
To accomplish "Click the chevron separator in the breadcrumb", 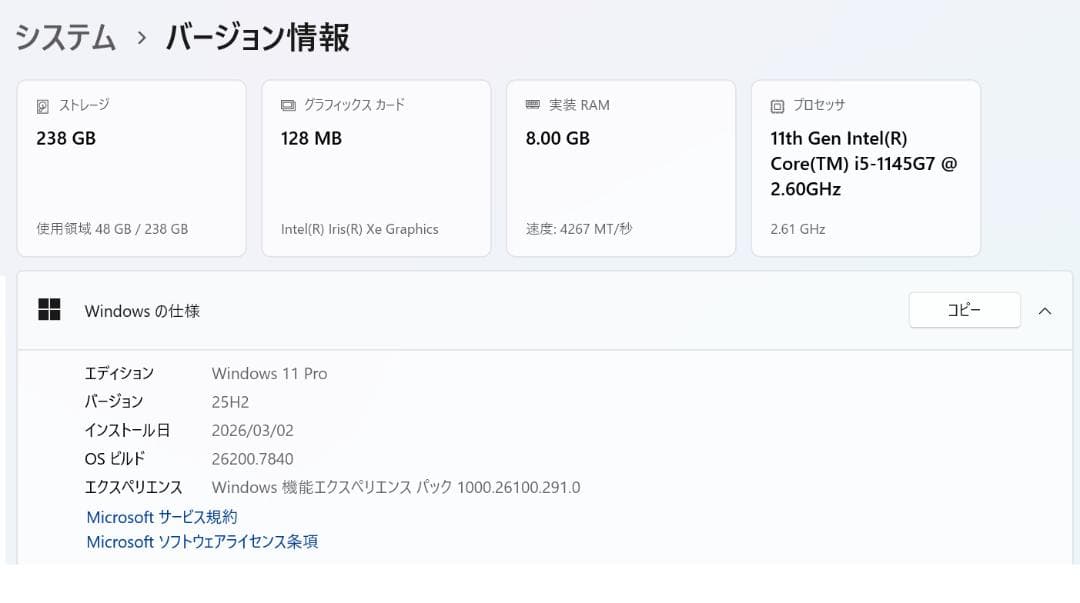I will point(138,37).
